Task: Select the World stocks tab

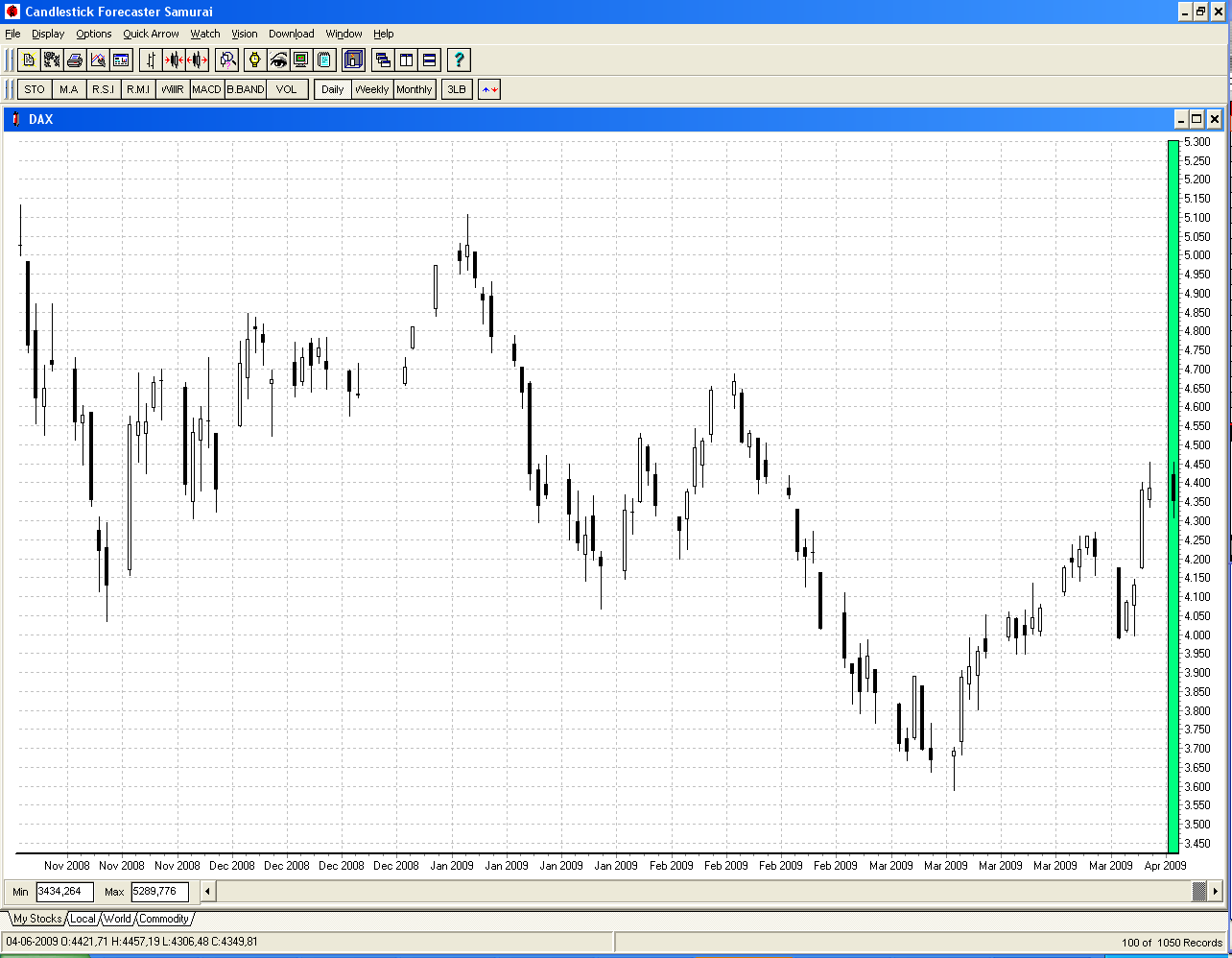Action: click(117, 919)
